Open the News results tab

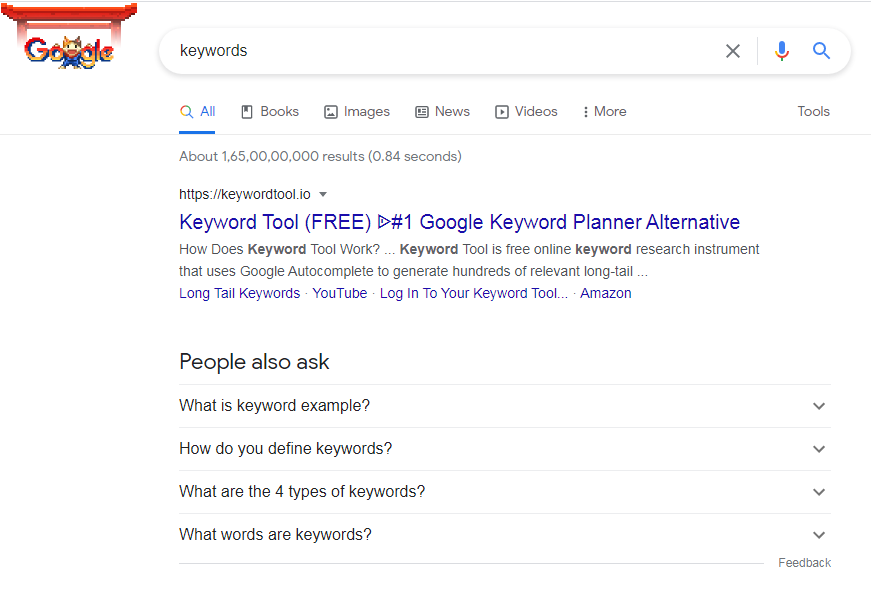pyautogui.click(x=442, y=112)
